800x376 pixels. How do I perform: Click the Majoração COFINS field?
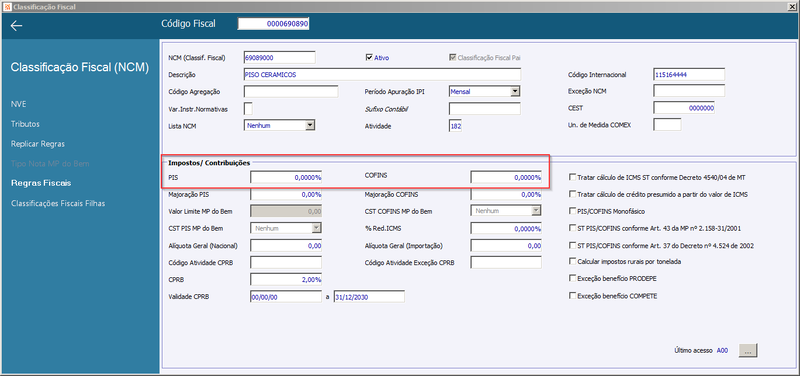tap(506, 194)
